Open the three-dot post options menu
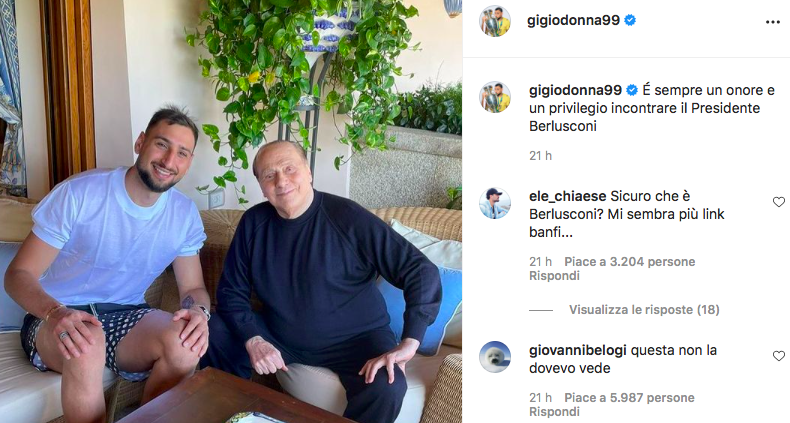 pos(772,22)
